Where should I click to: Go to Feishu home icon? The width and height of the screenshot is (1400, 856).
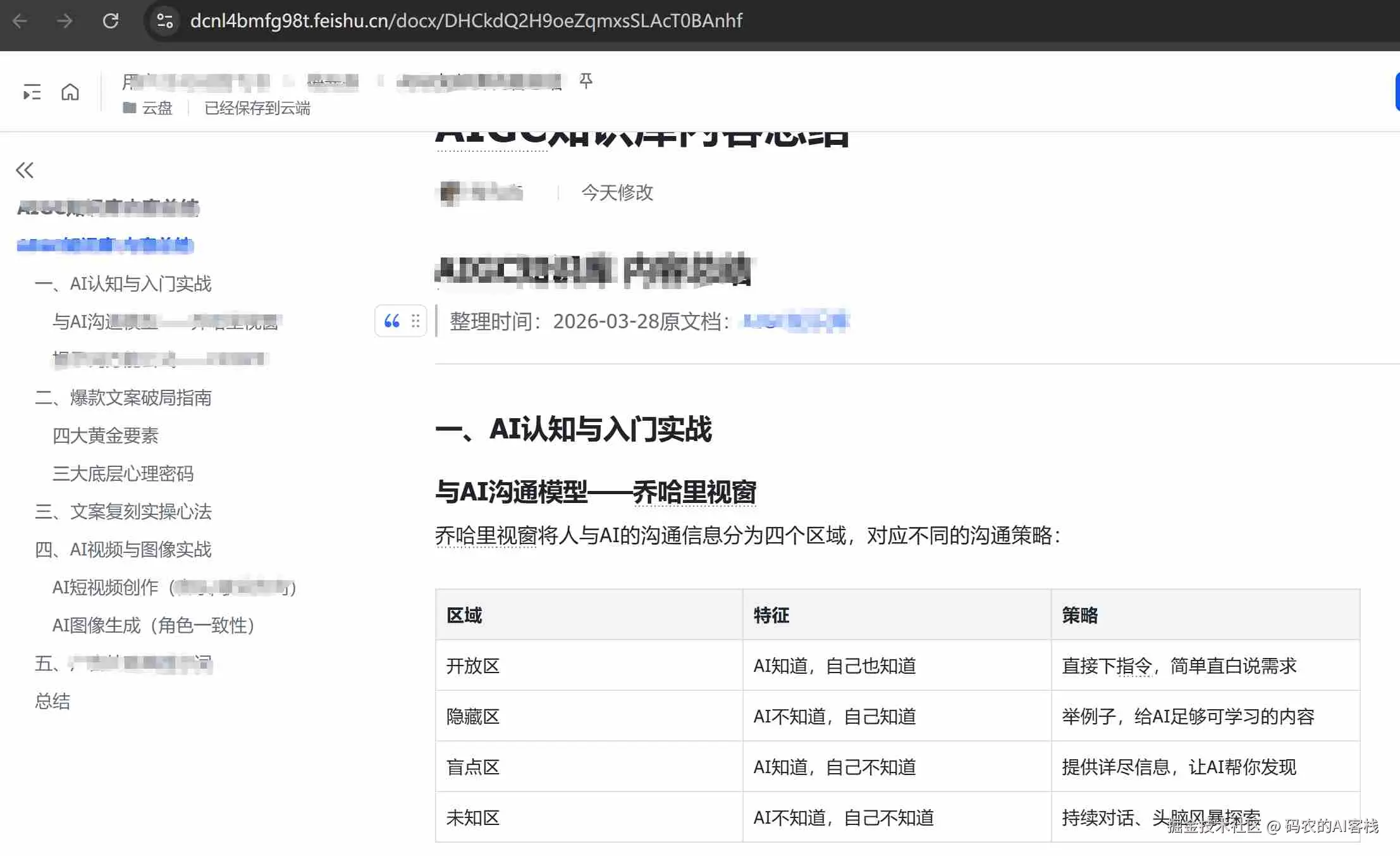(x=70, y=92)
